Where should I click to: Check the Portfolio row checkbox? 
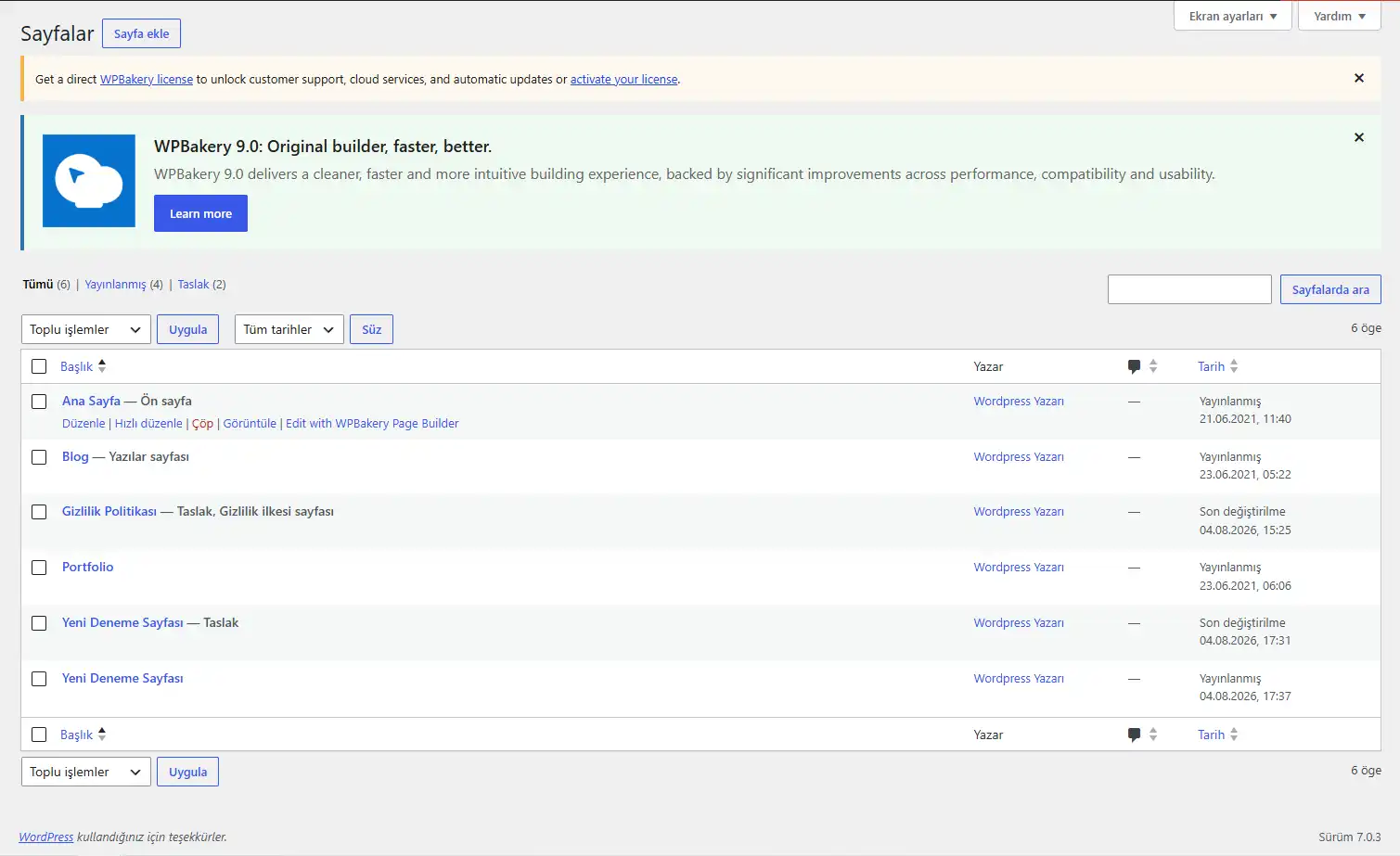coord(39,568)
